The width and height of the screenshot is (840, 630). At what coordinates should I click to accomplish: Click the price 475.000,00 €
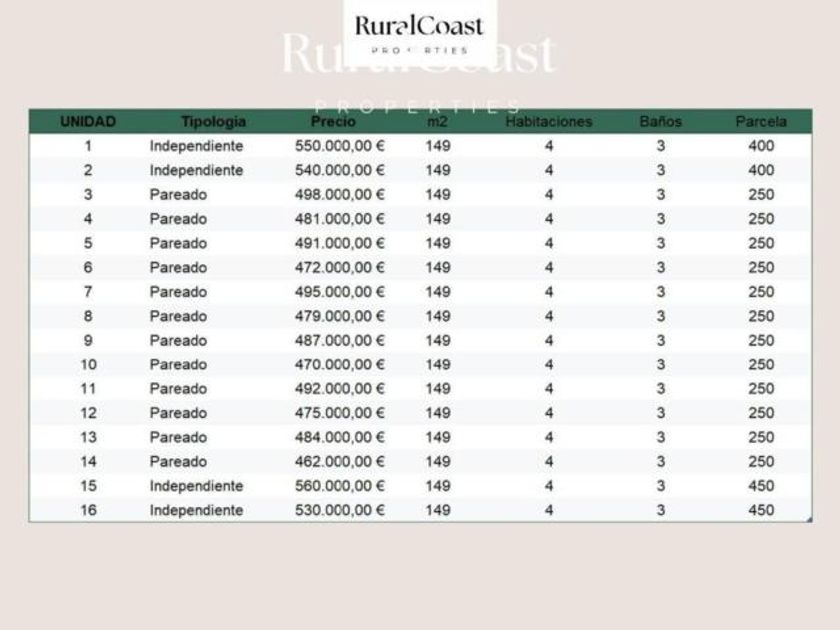340,413
